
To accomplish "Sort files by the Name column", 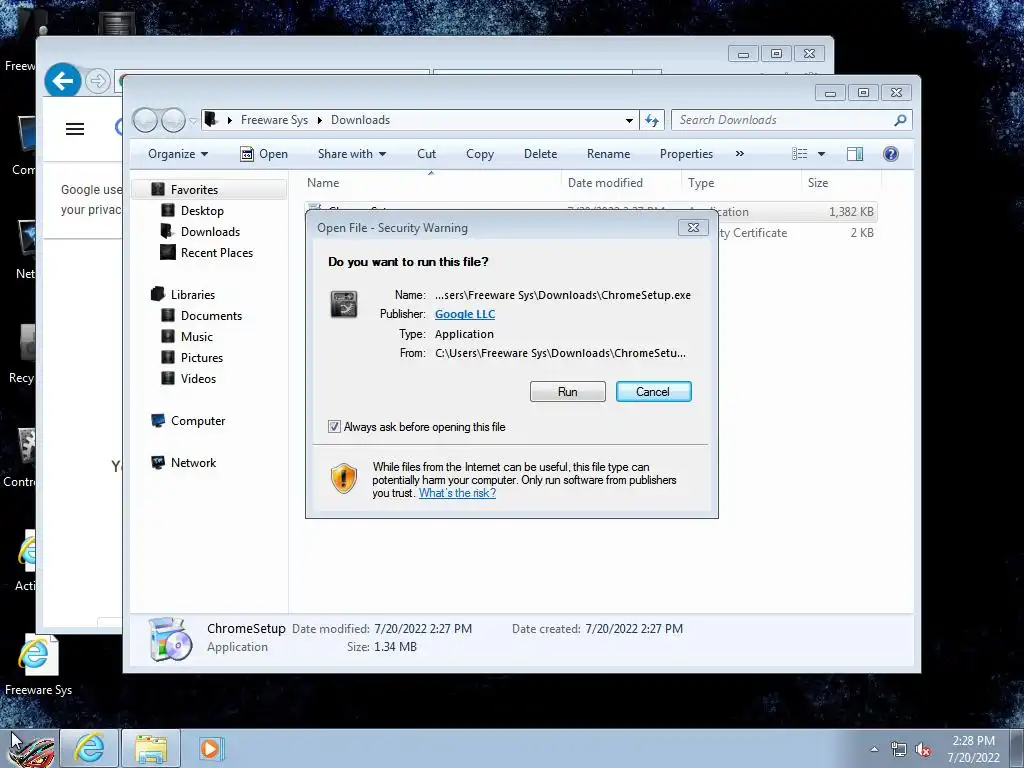I will coord(431,183).
